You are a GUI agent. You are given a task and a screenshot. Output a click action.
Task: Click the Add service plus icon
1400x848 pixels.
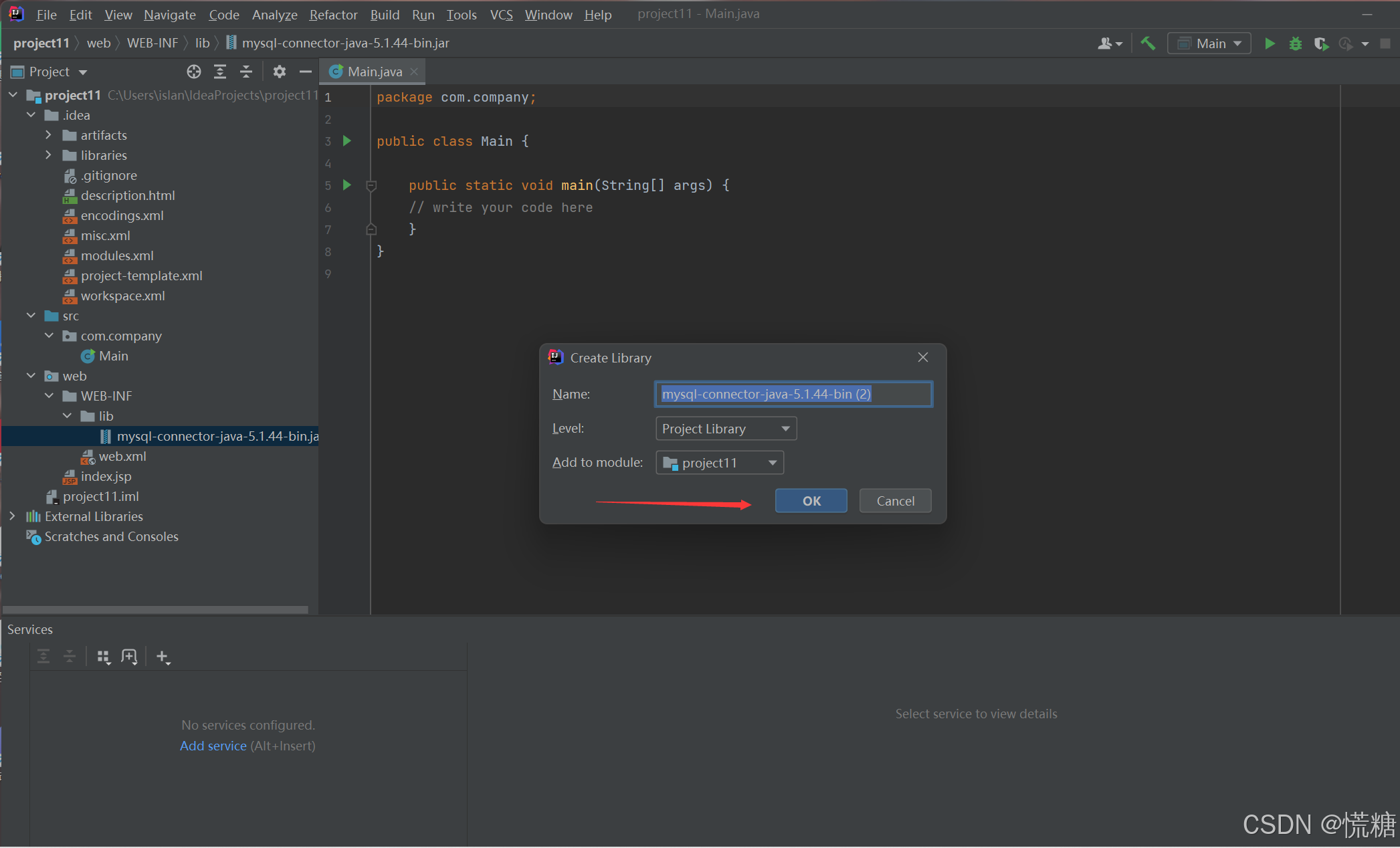163,657
